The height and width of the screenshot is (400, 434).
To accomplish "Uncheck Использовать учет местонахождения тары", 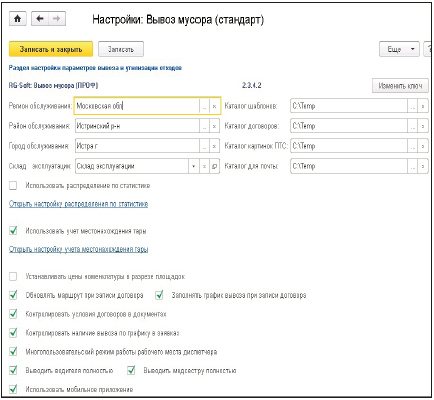I will [13, 231].
